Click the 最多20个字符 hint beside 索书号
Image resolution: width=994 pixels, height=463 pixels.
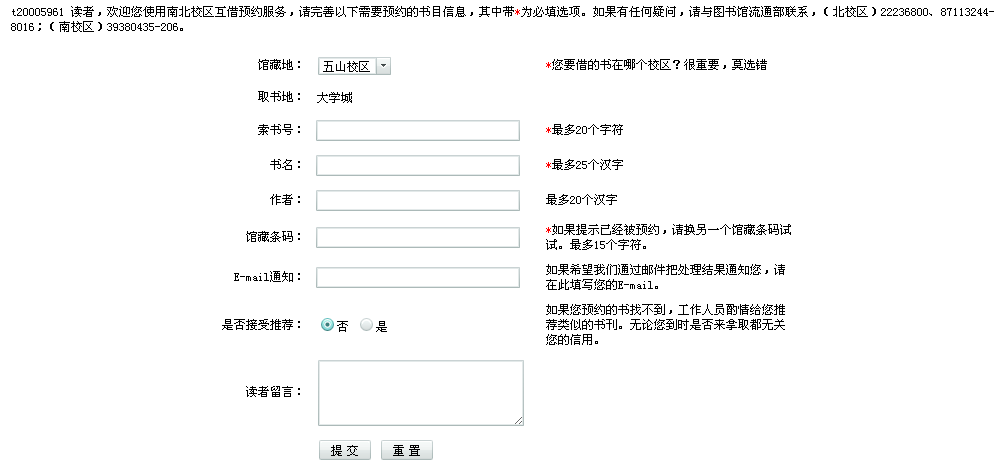tap(588, 130)
